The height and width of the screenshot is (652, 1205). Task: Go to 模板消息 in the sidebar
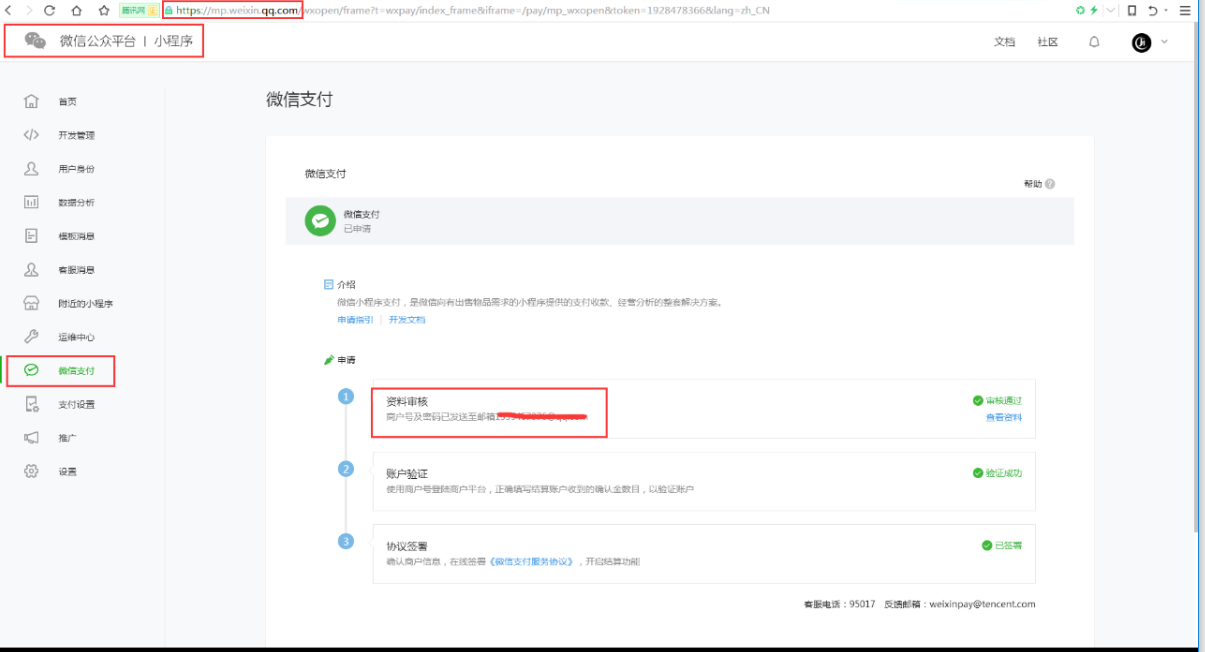coord(76,236)
